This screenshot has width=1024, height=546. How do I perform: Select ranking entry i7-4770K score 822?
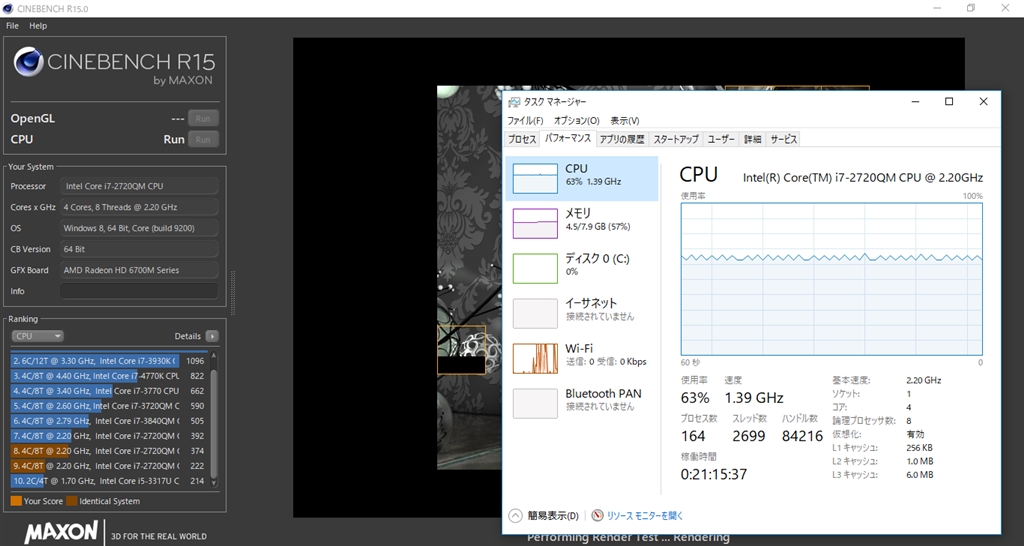pos(108,376)
